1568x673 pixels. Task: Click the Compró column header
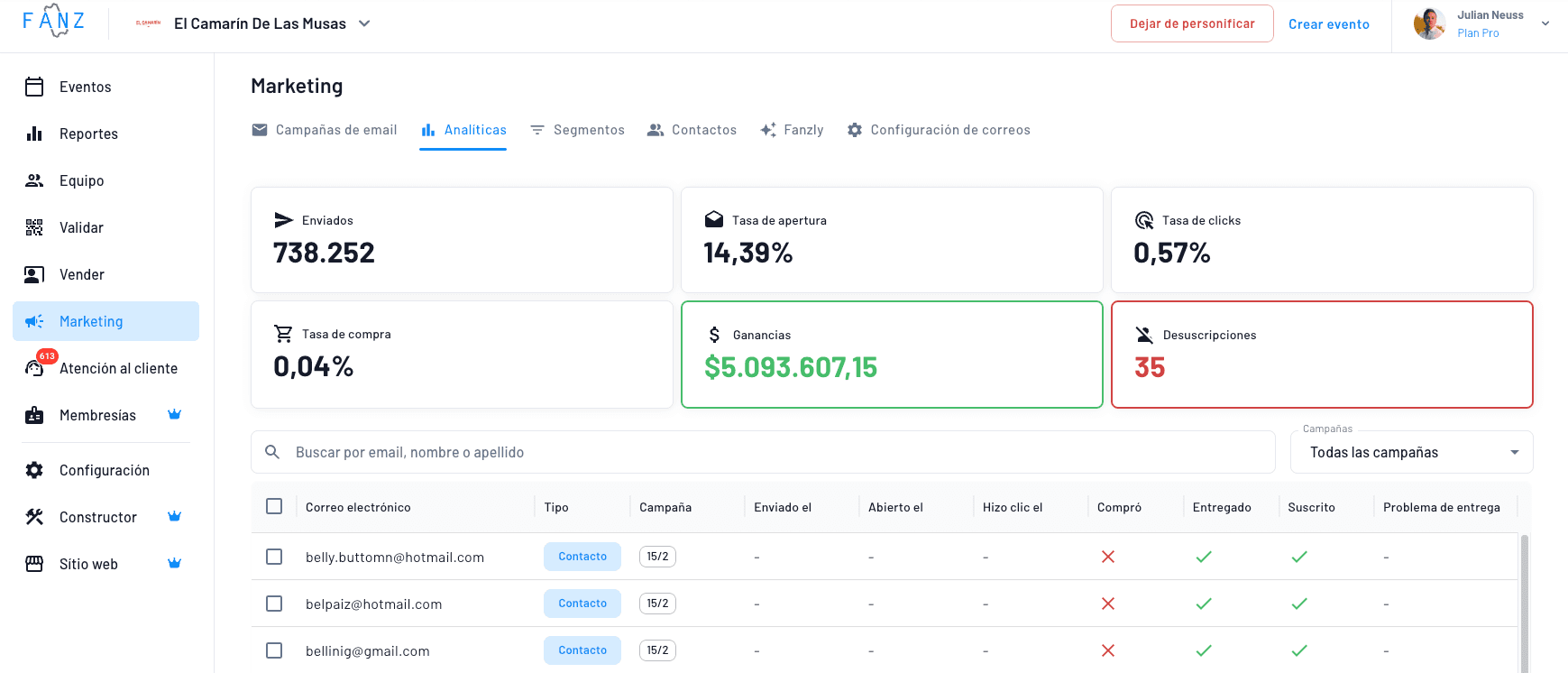click(x=1119, y=507)
